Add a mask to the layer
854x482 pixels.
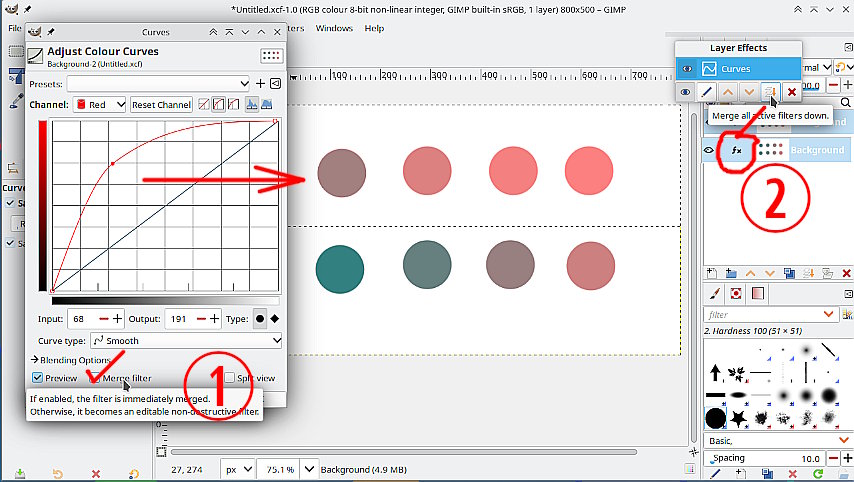(x=827, y=273)
